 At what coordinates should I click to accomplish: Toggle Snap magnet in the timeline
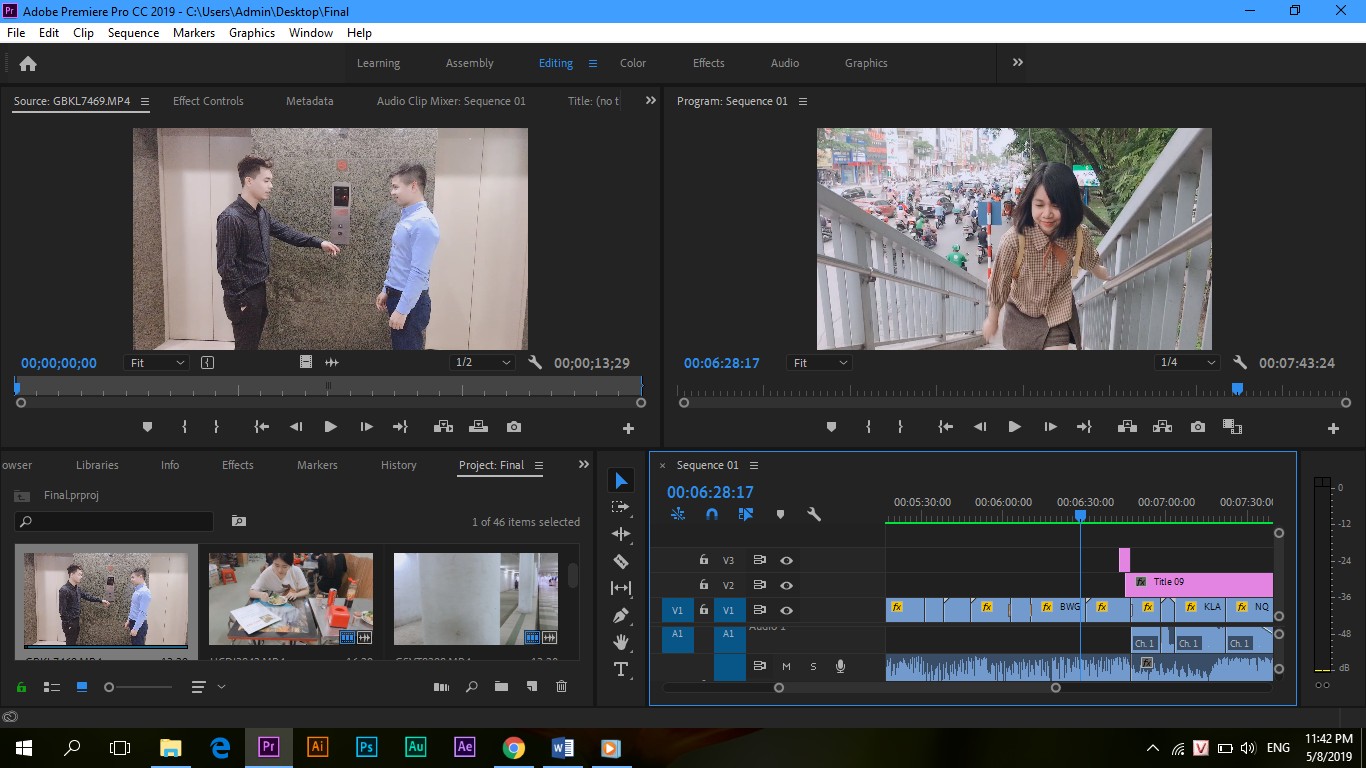click(x=712, y=514)
